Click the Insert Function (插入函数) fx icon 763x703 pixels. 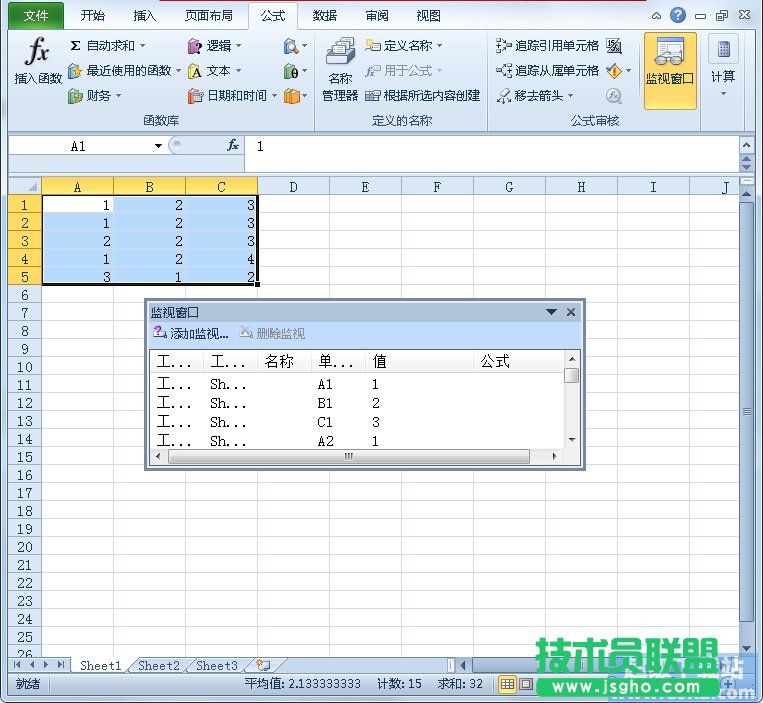click(x=37, y=60)
